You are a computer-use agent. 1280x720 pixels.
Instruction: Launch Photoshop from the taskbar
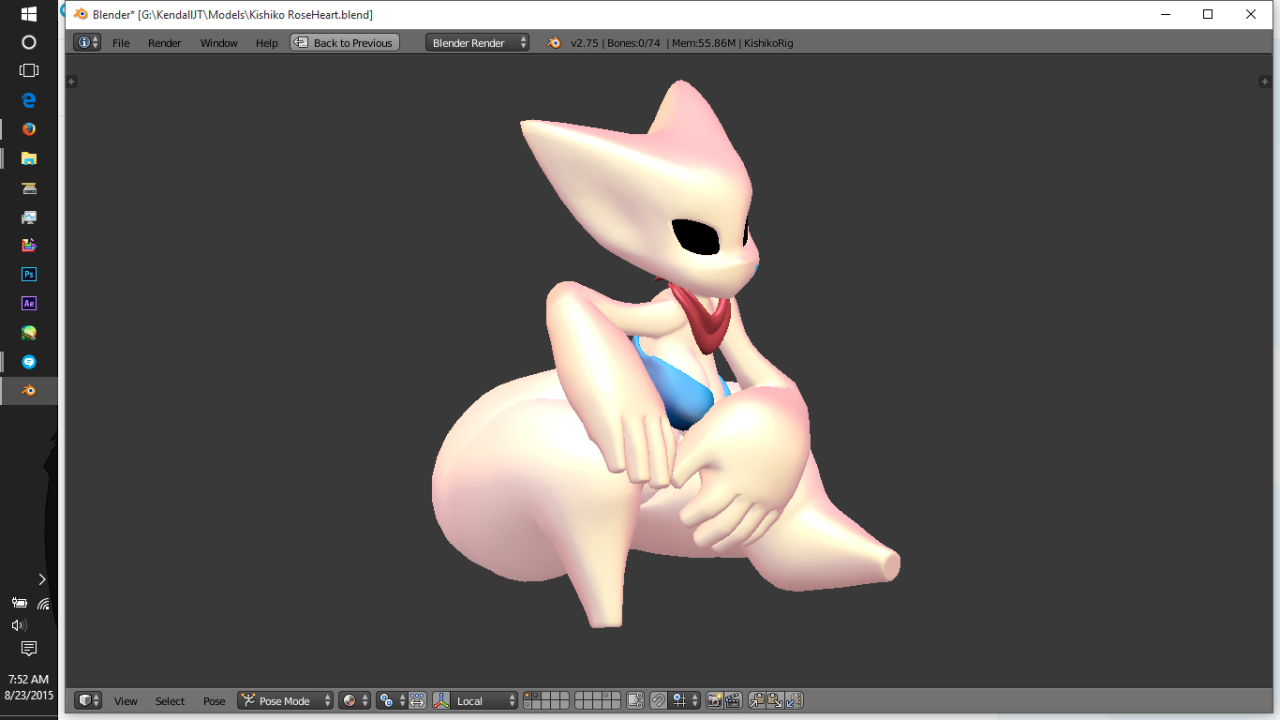[x=29, y=274]
